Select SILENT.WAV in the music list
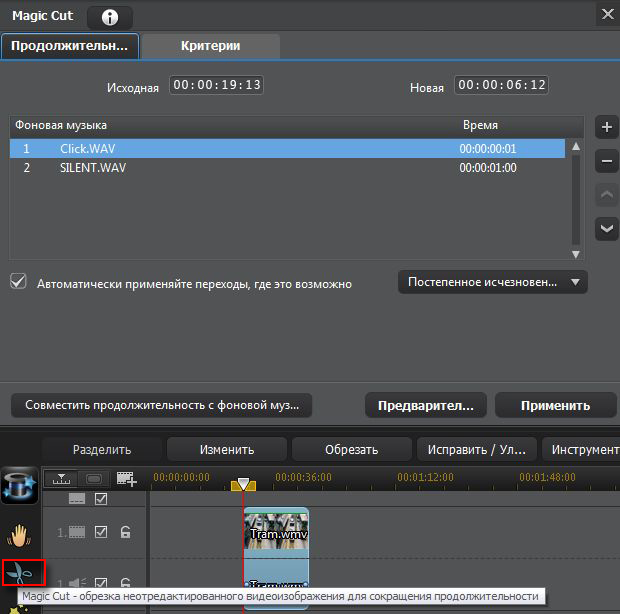620x614 pixels. (92, 168)
